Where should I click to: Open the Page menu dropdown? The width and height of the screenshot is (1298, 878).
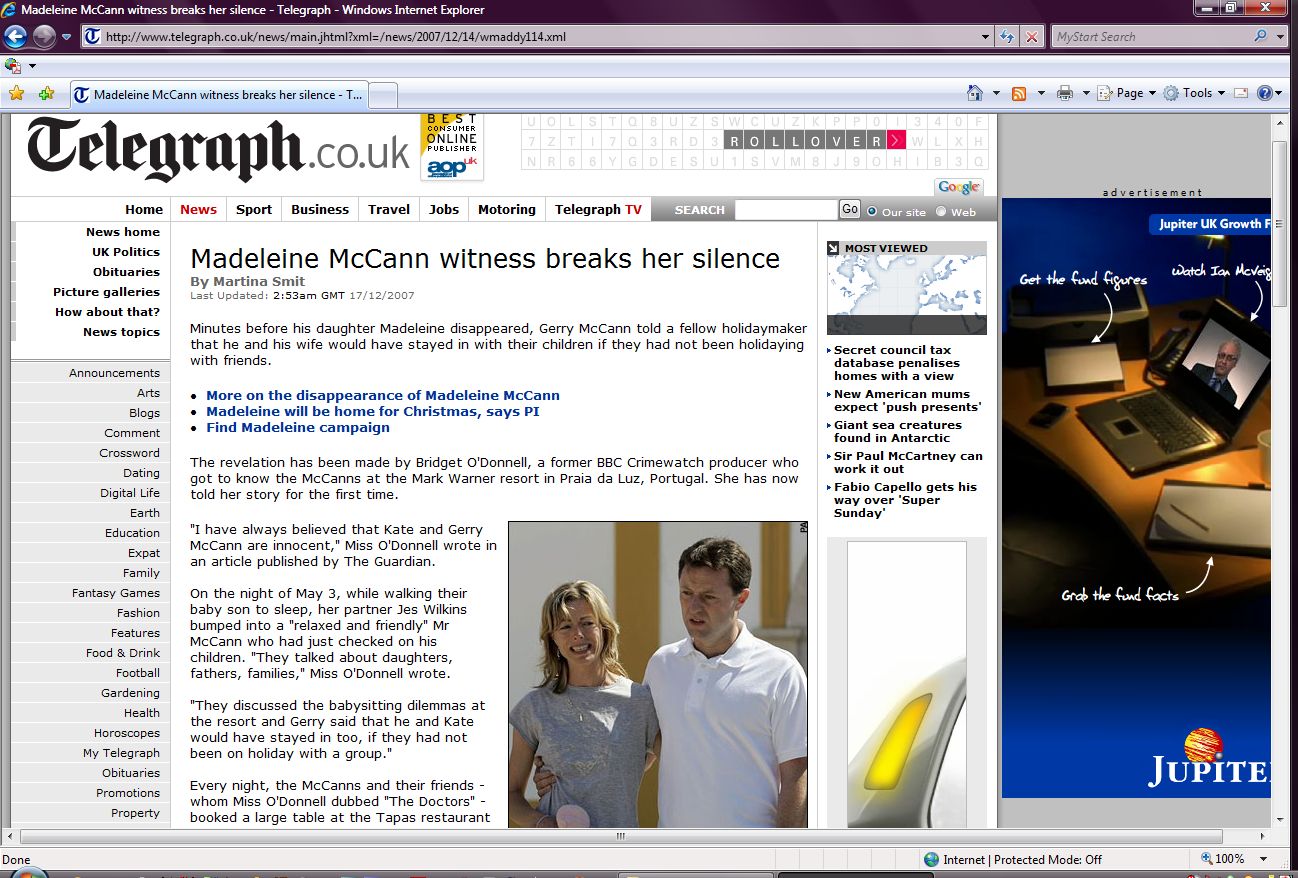1130,93
